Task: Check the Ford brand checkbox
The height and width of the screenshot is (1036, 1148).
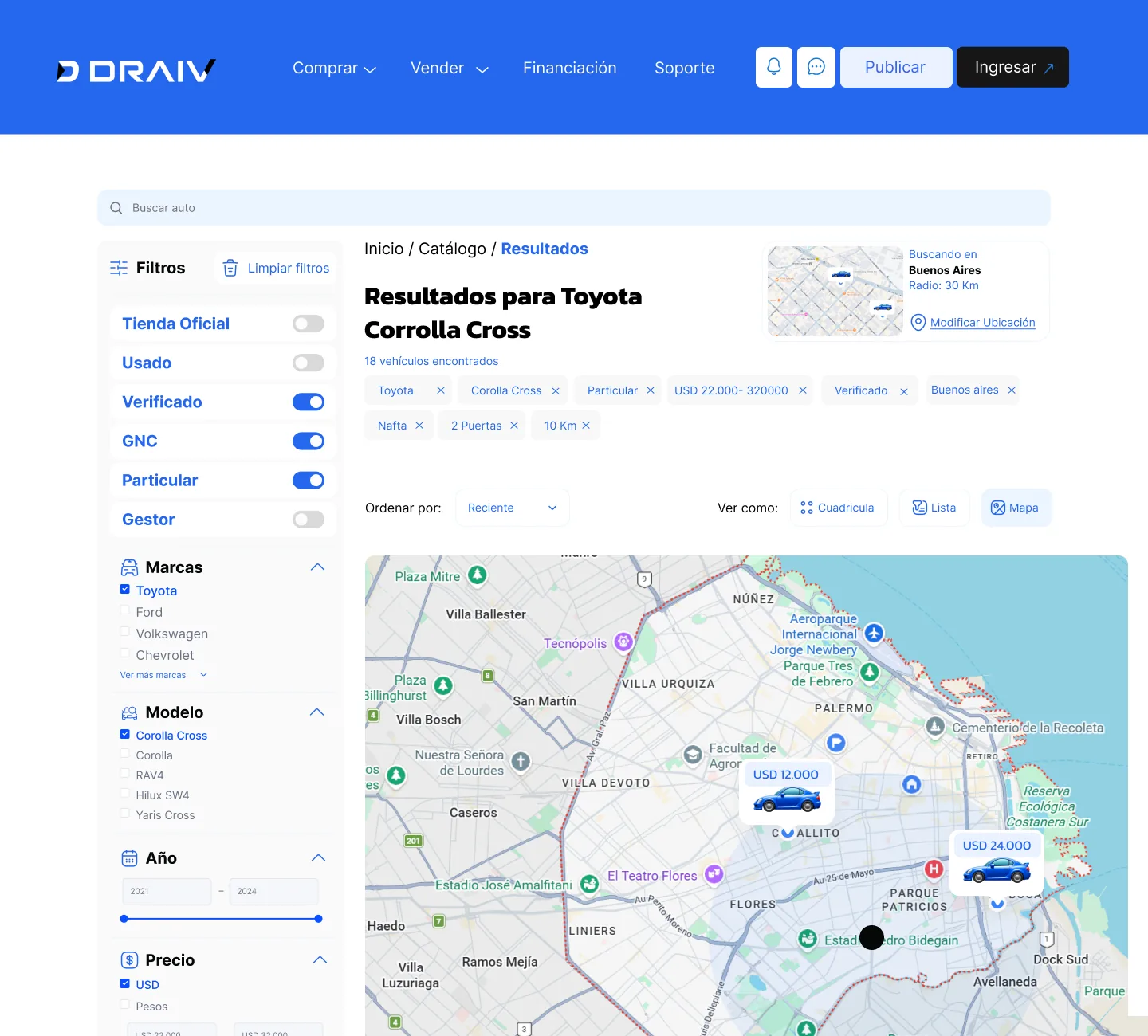Action: coord(124,610)
